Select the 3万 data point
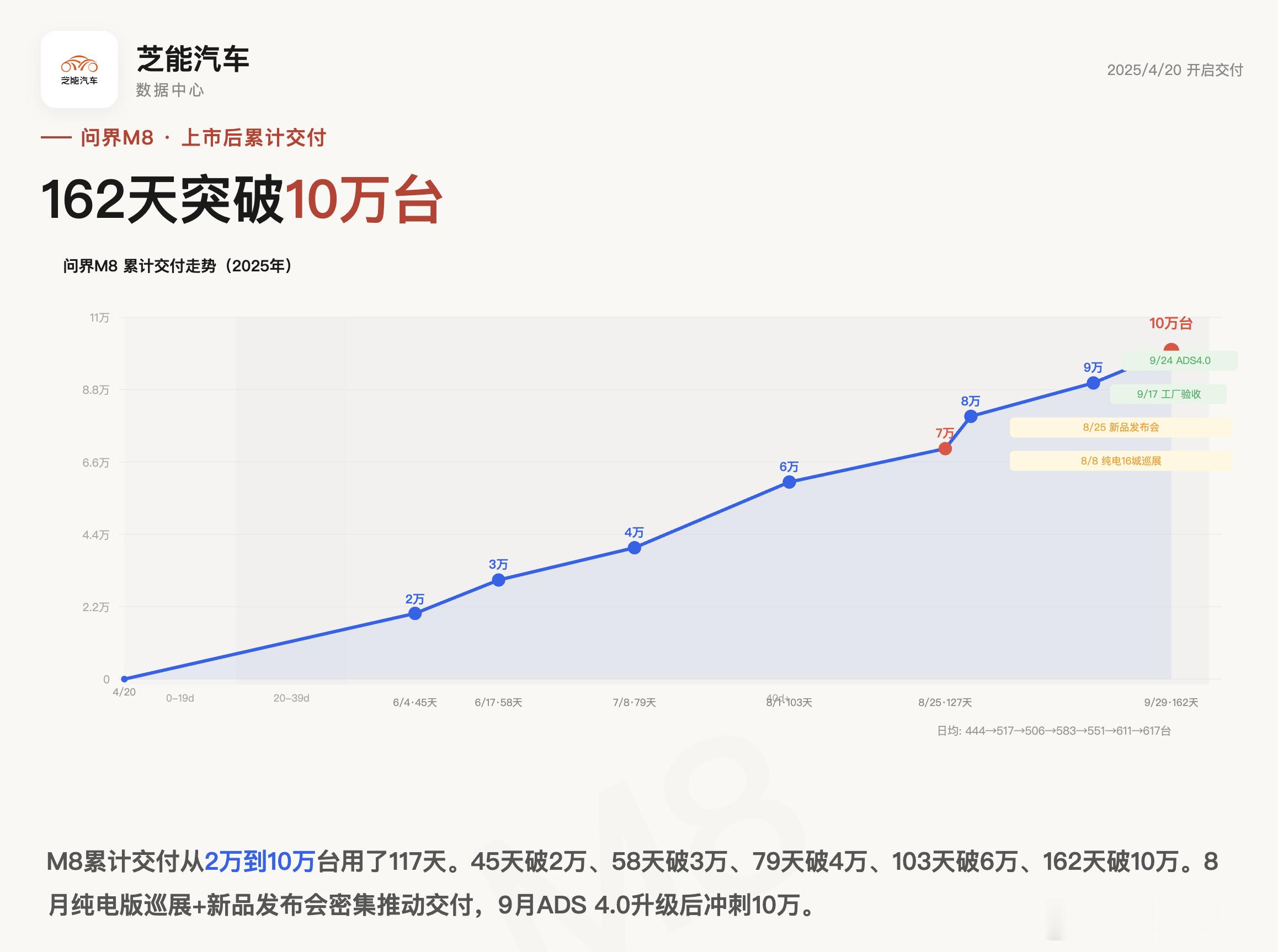This screenshot has width=1278, height=952. point(499,580)
